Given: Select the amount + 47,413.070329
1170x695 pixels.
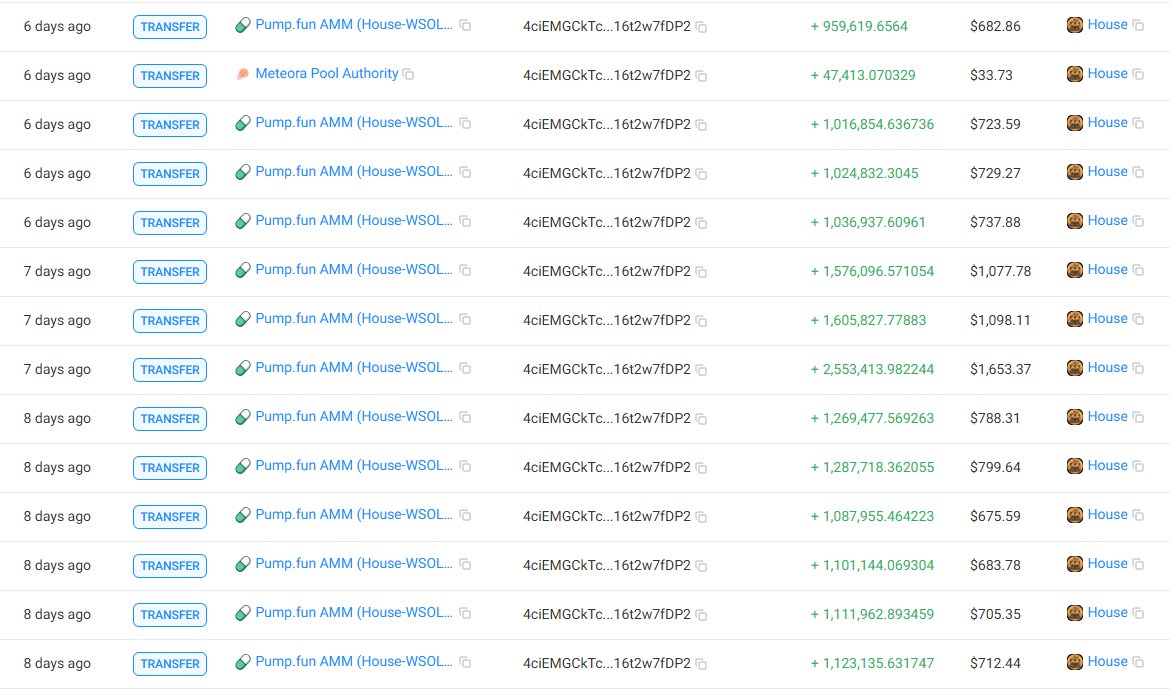Looking at the screenshot, I should click(863, 75).
